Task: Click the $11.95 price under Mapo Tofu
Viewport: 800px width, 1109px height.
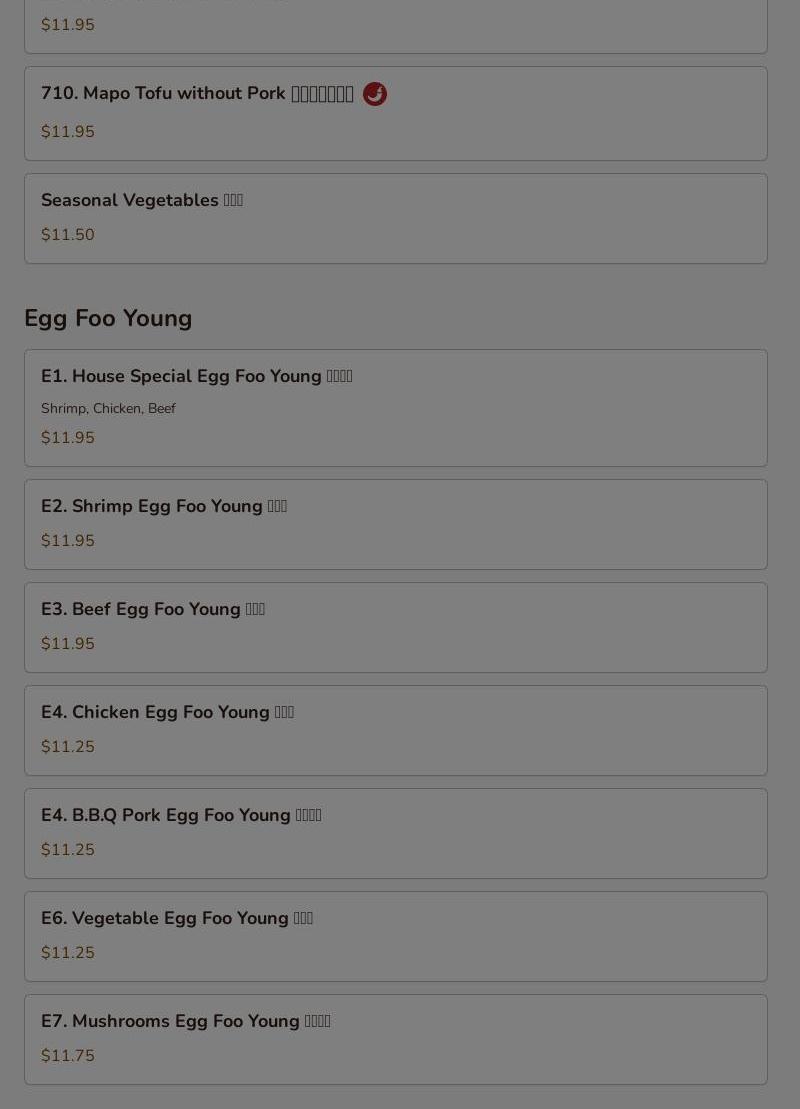Action: (68, 132)
